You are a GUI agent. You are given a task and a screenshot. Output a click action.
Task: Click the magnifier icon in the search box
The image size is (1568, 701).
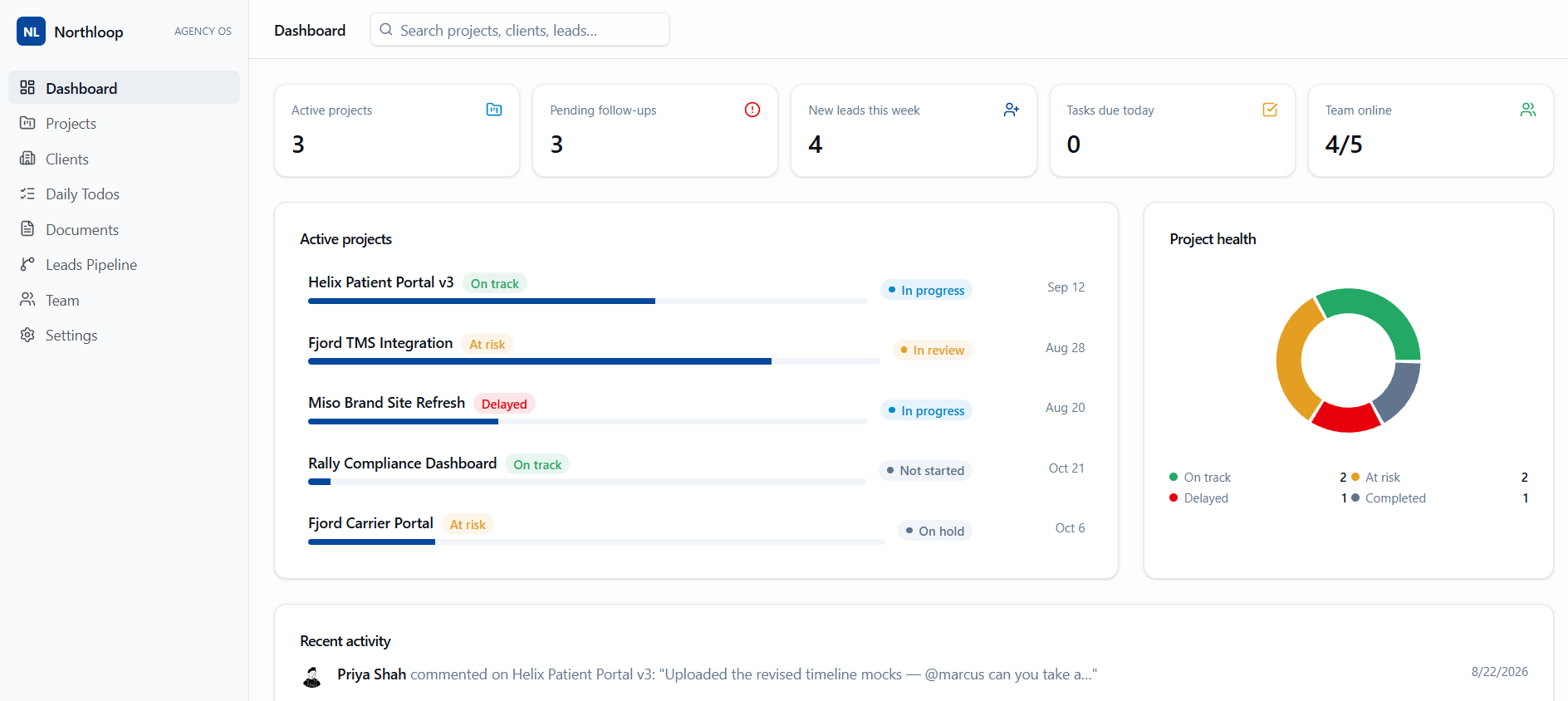point(386,30)
